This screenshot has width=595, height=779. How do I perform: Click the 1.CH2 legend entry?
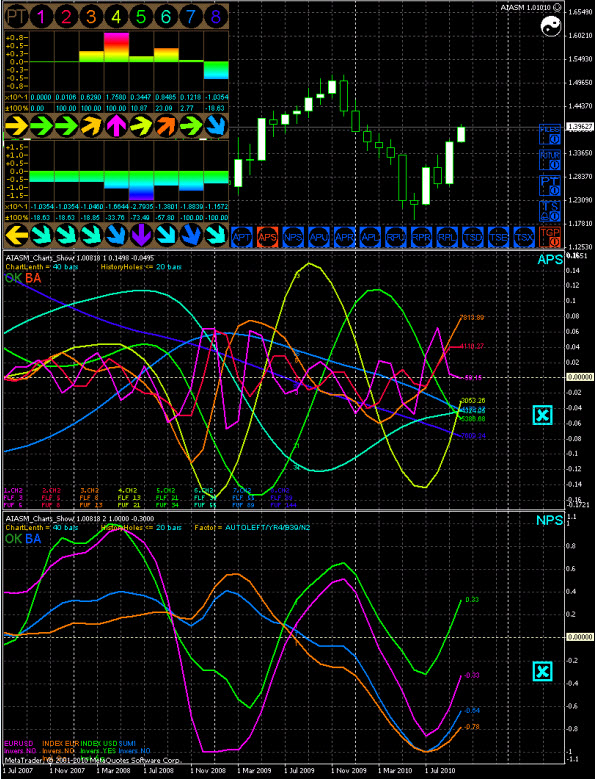13,490
